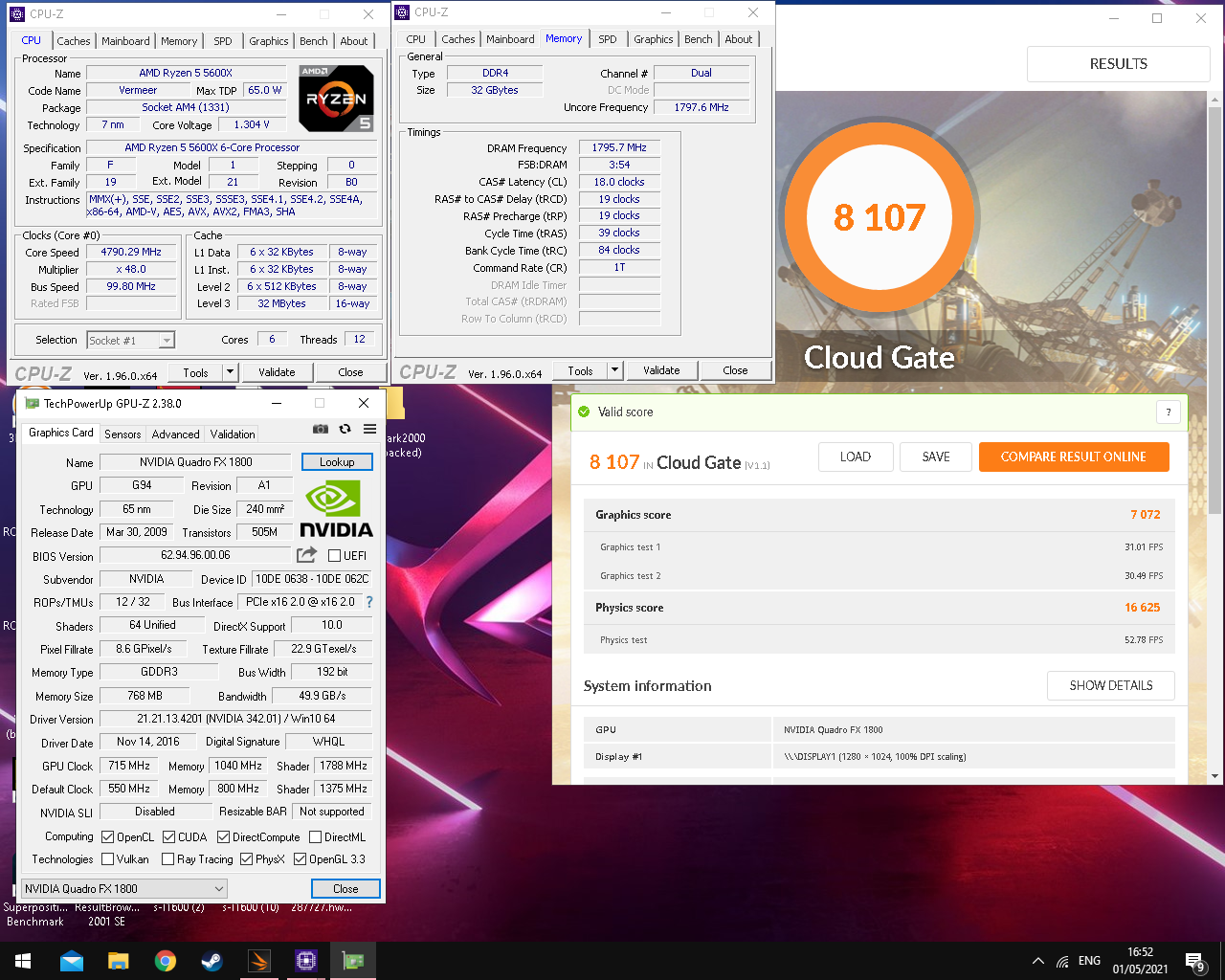Click the 3DMark help question mark button

coord(1168,412)
